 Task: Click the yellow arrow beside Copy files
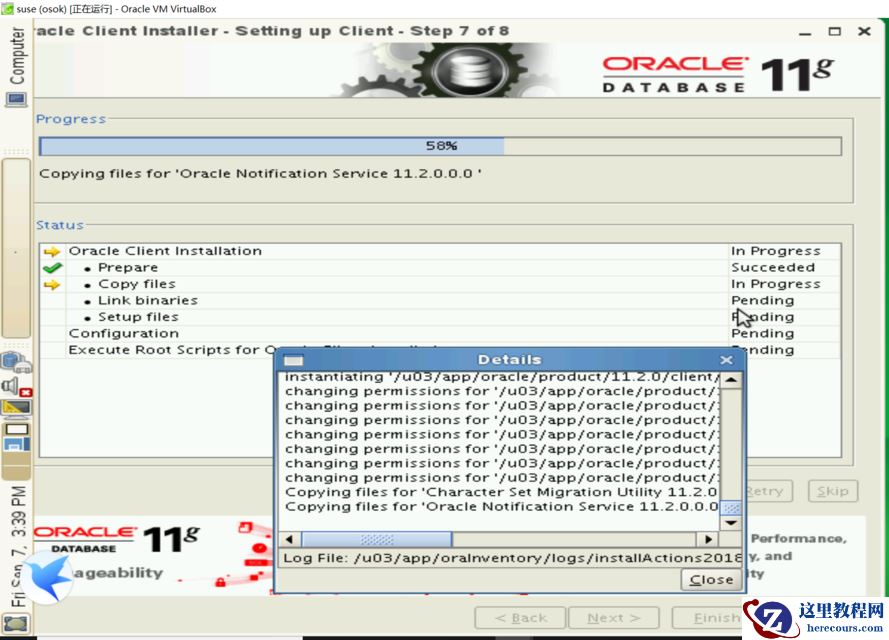52,284
